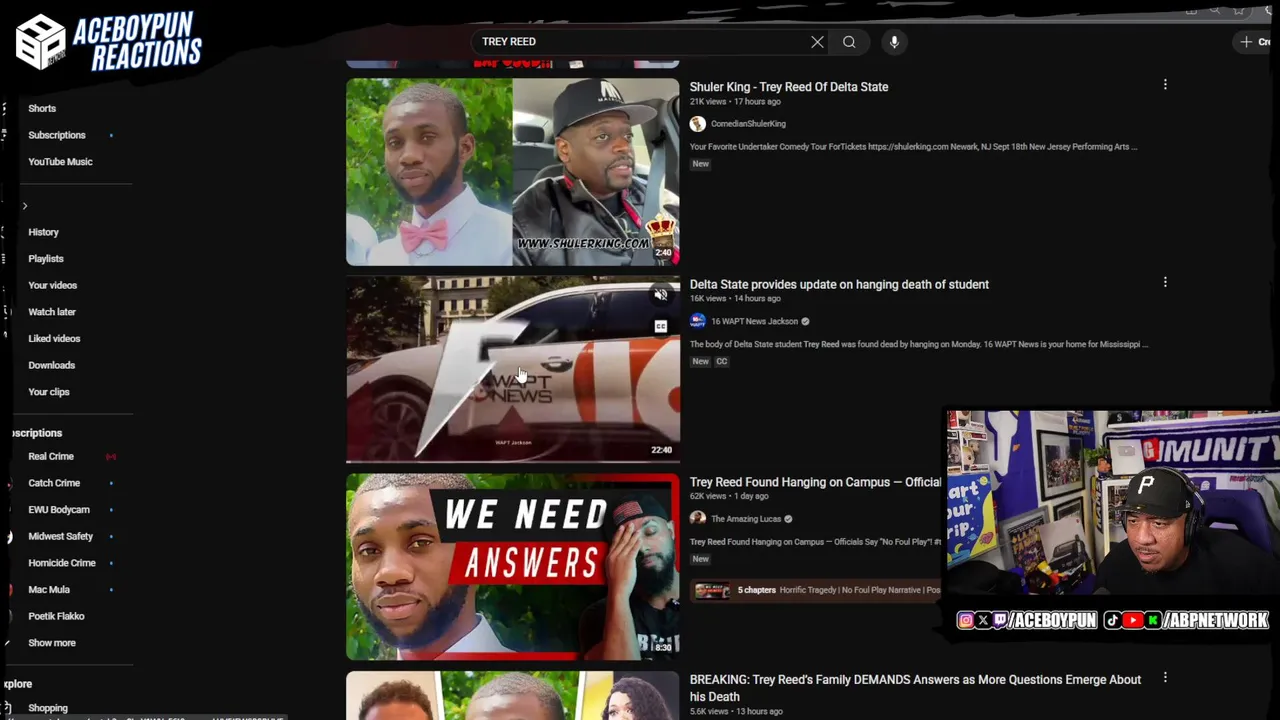Open Subscriptions in the sidebar
Image resolution: width=1280 pixels, height=720 pixels.
pyautogui.click(x=57, y=135)
